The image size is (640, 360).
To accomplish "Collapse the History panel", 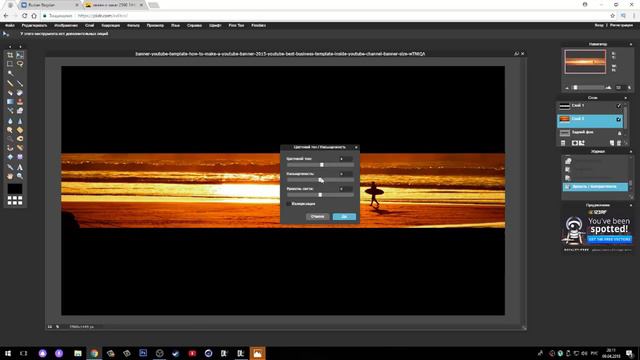I will (x=631, y=151).
